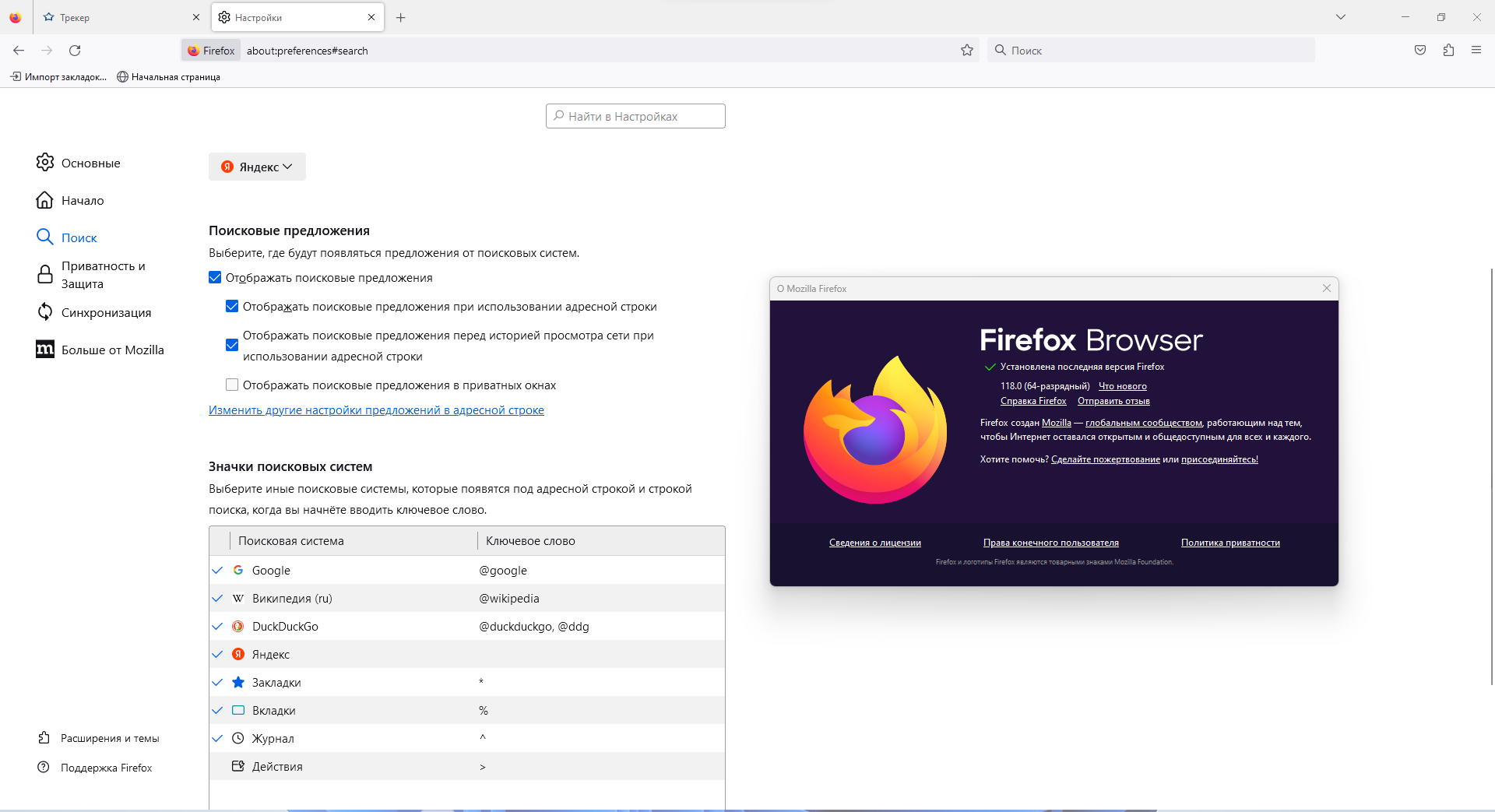Open Синхронизация settings section
The height and width of the screenshot is (812, 1495).
[106, 312]
